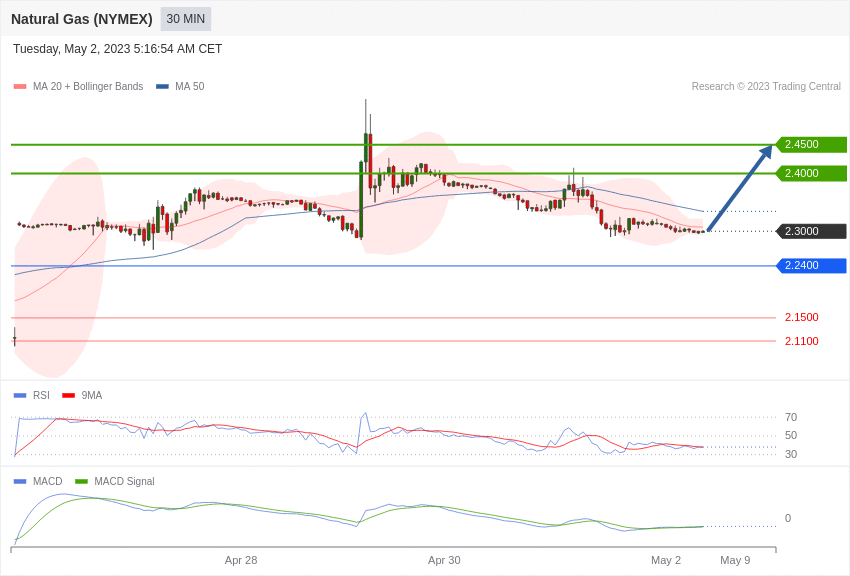Click the MACD legend label

(48, 481)
